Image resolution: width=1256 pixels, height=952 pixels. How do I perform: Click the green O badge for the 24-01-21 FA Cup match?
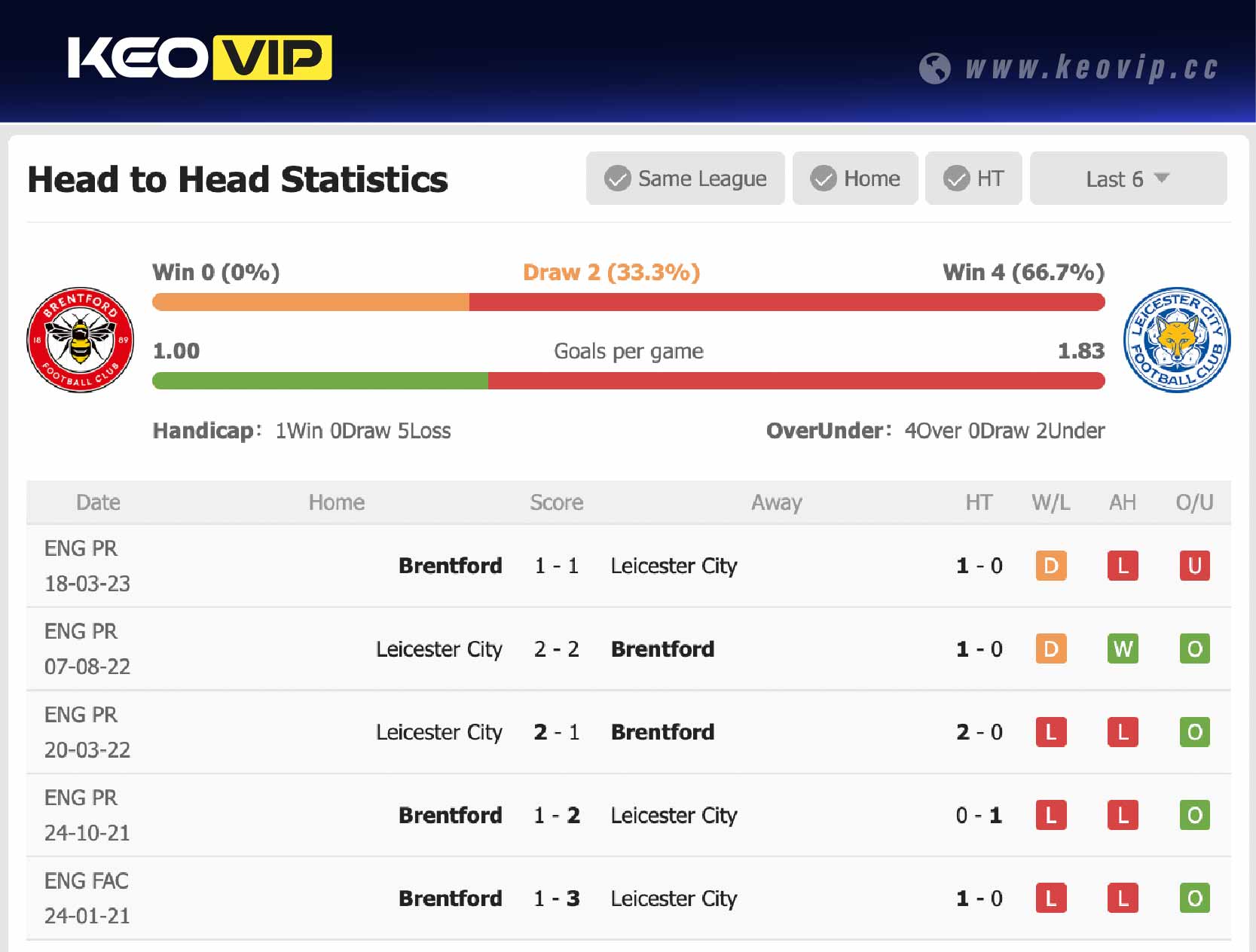(1194, 898)
